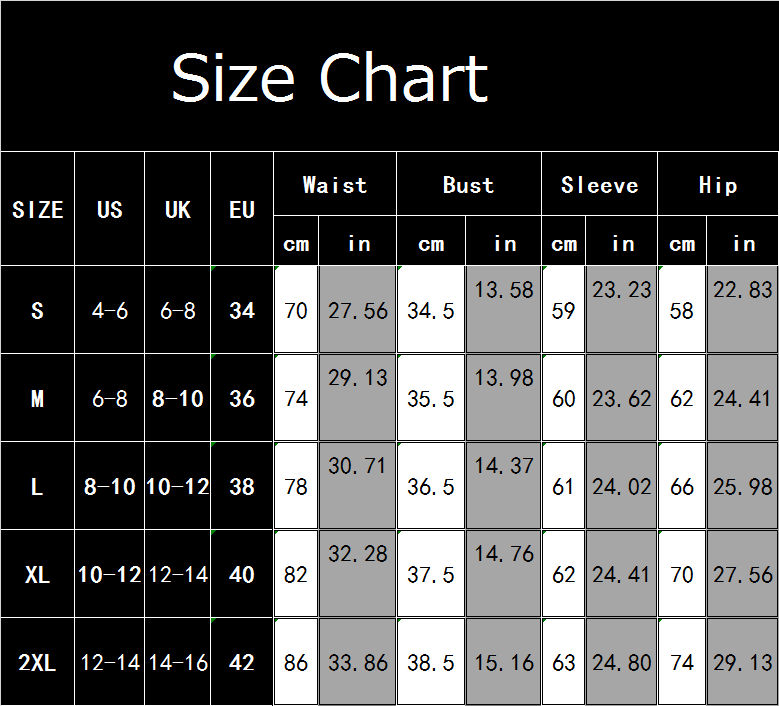Screen dimensions: 779x706
Task: Select the 24.80 sleeve inches cell
Action: tap(622, 663)
